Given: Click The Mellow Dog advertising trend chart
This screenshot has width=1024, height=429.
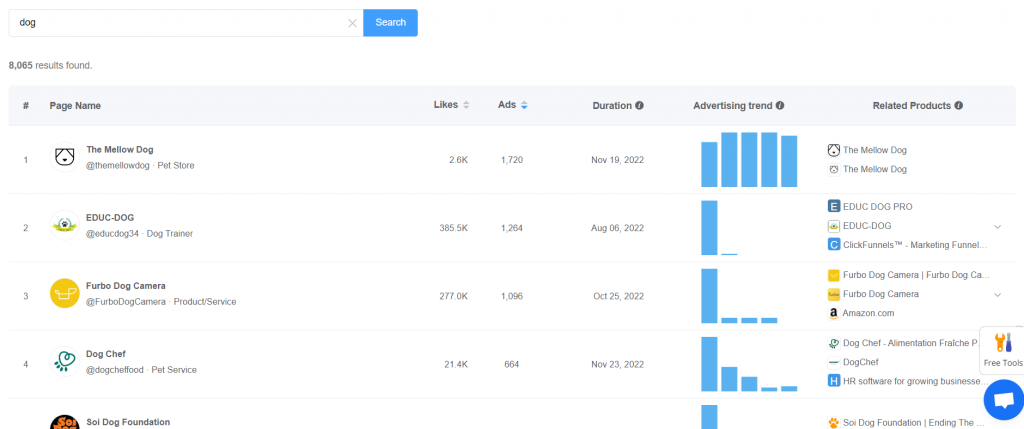Looking at the screenshot, I should [749, 159].
